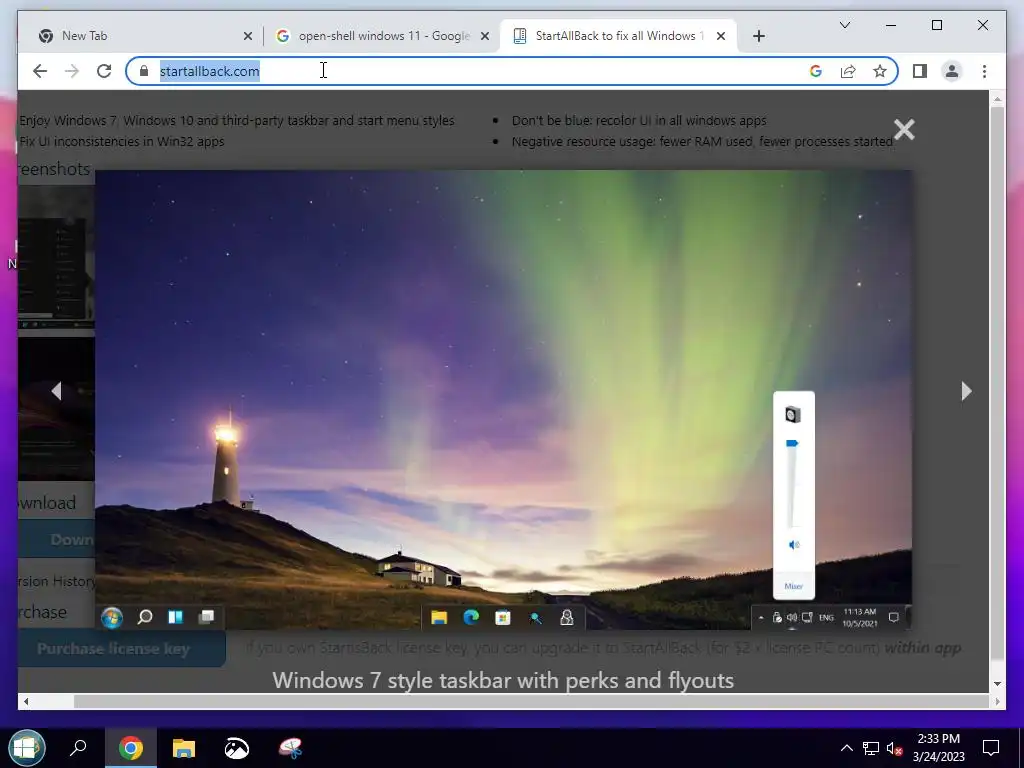Toggle Chrome side panel

click(x=920, y=71)
